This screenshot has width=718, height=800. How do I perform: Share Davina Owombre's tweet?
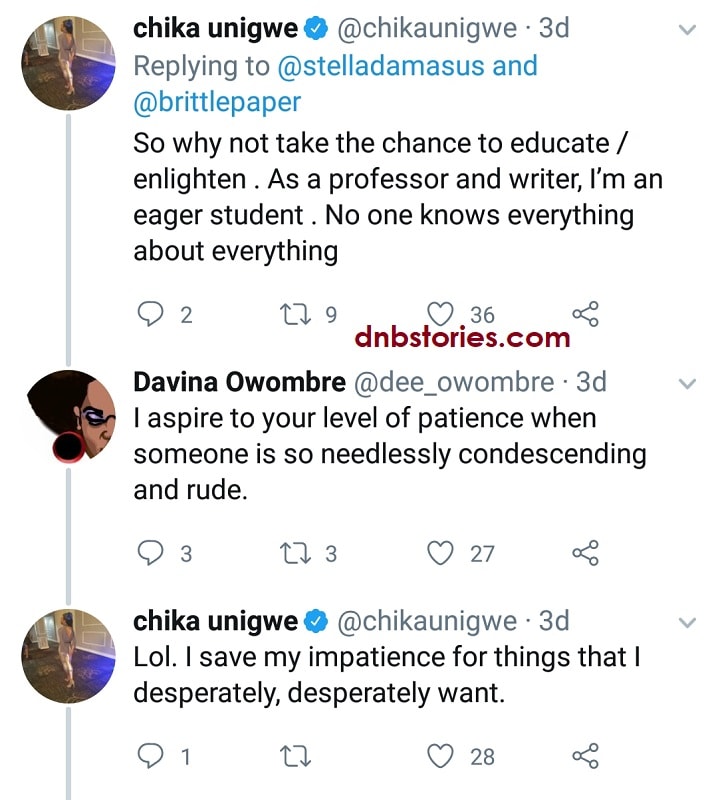585,553
